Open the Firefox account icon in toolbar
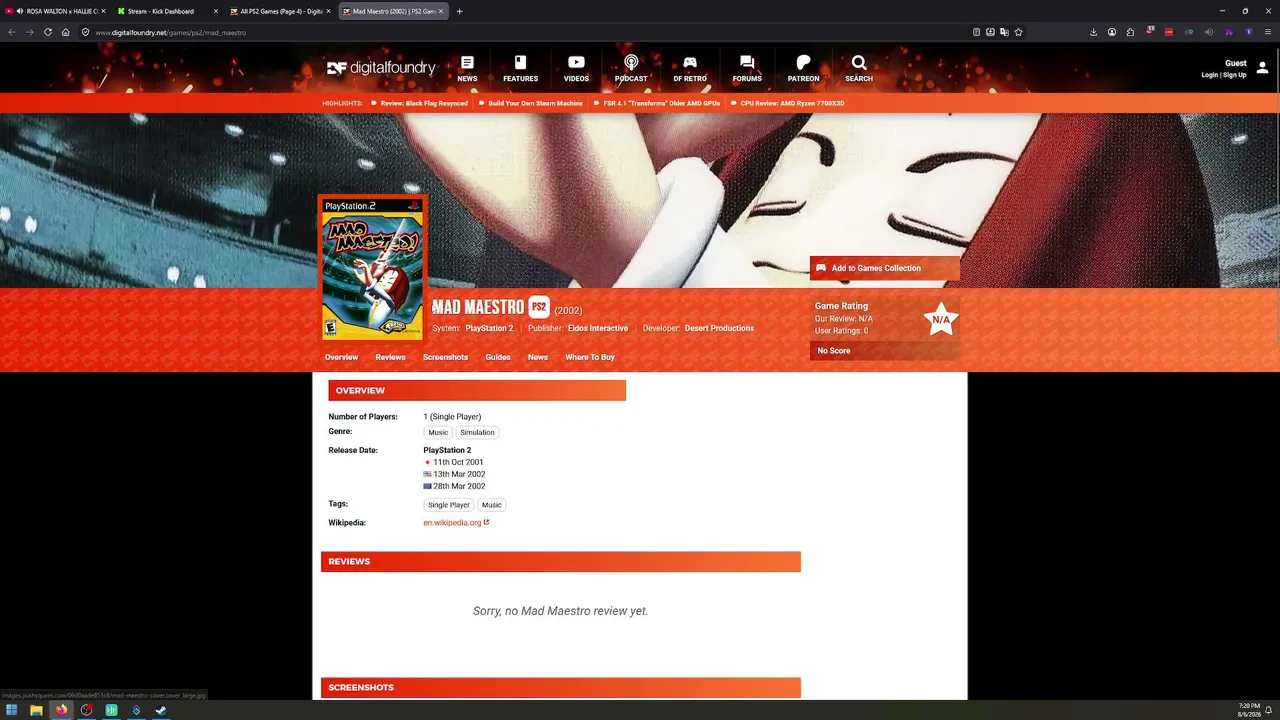Viewport: 1280px width, 720px height. click(1111, 32)
